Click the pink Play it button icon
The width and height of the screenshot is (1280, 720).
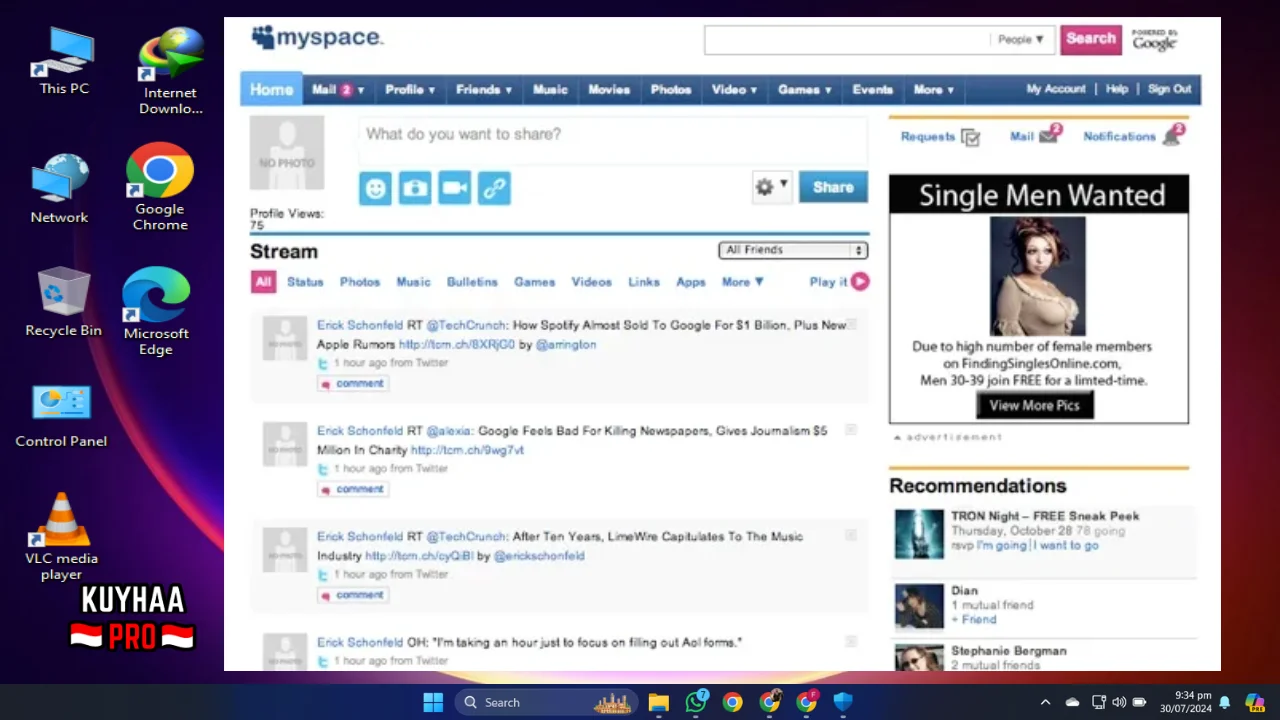[x=860, y=282]
